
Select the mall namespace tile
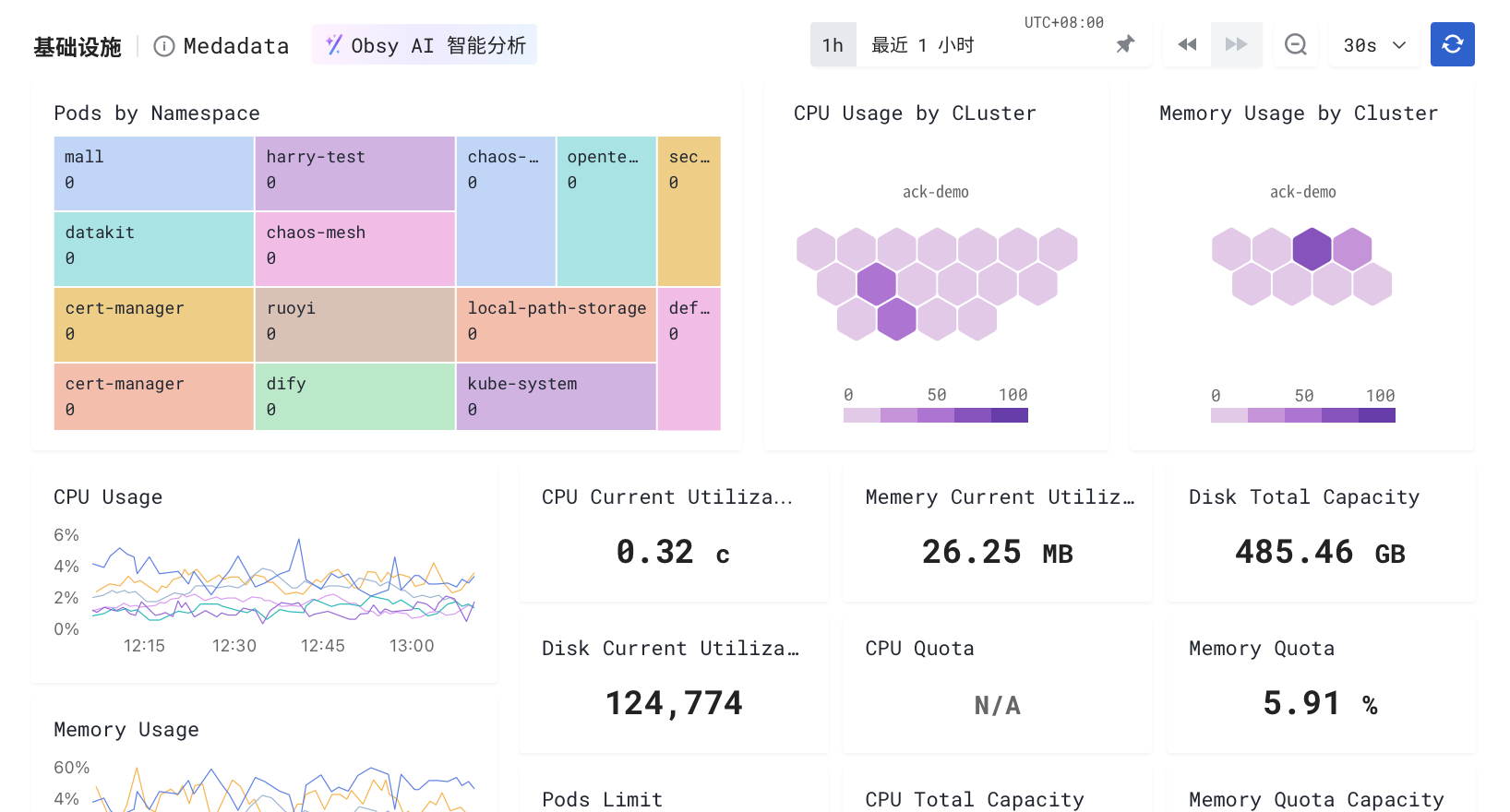[x=154, y=173]
